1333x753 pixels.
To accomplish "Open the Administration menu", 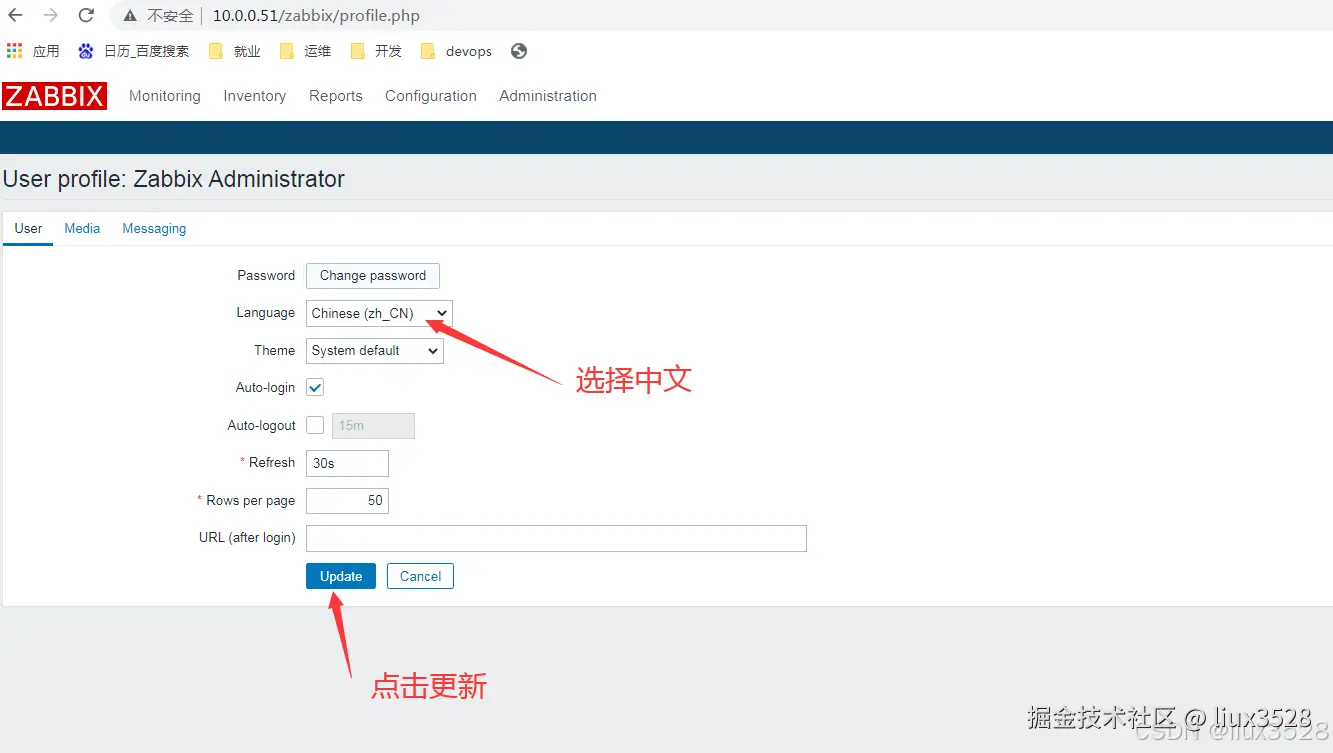I will pos(547,96).
